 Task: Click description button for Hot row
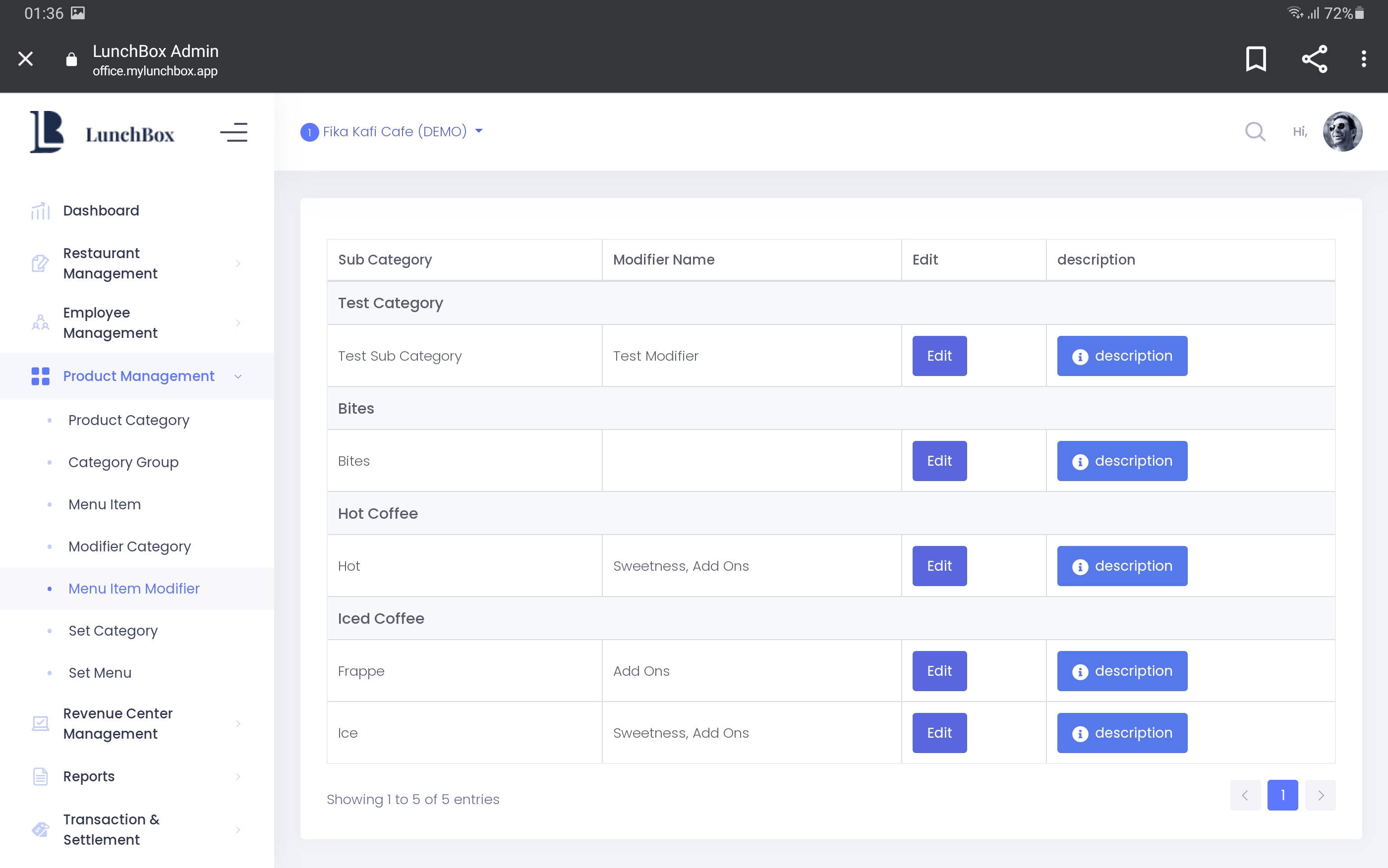tap(1121, 565)
